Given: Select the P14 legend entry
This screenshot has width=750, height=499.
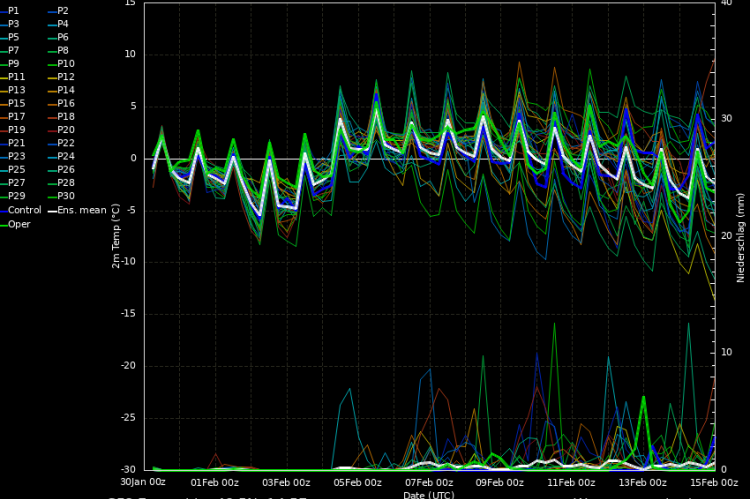Looking at the screenshot, I should (65, 90).
